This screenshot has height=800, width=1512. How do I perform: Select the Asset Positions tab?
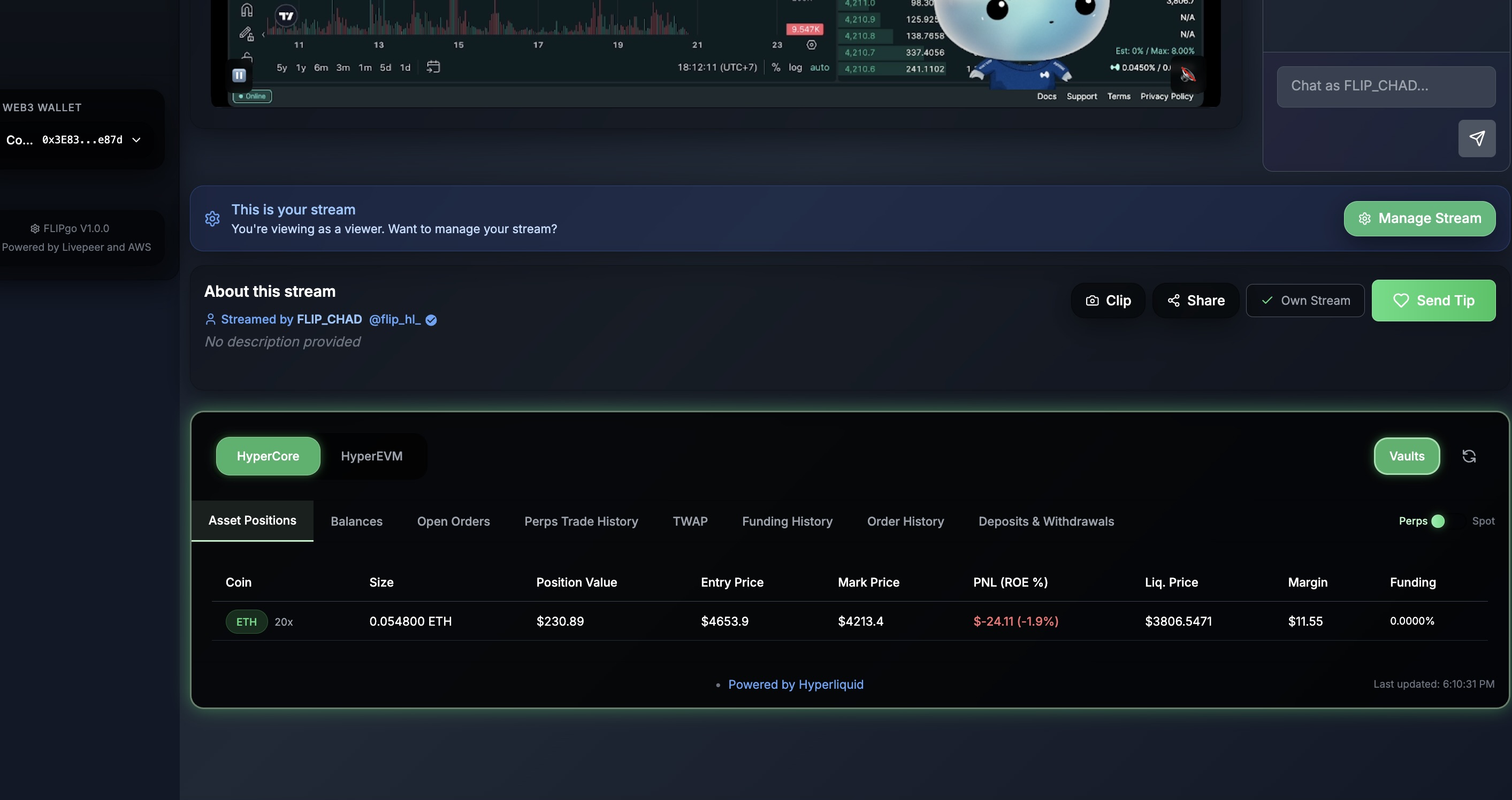pos(253,520)
